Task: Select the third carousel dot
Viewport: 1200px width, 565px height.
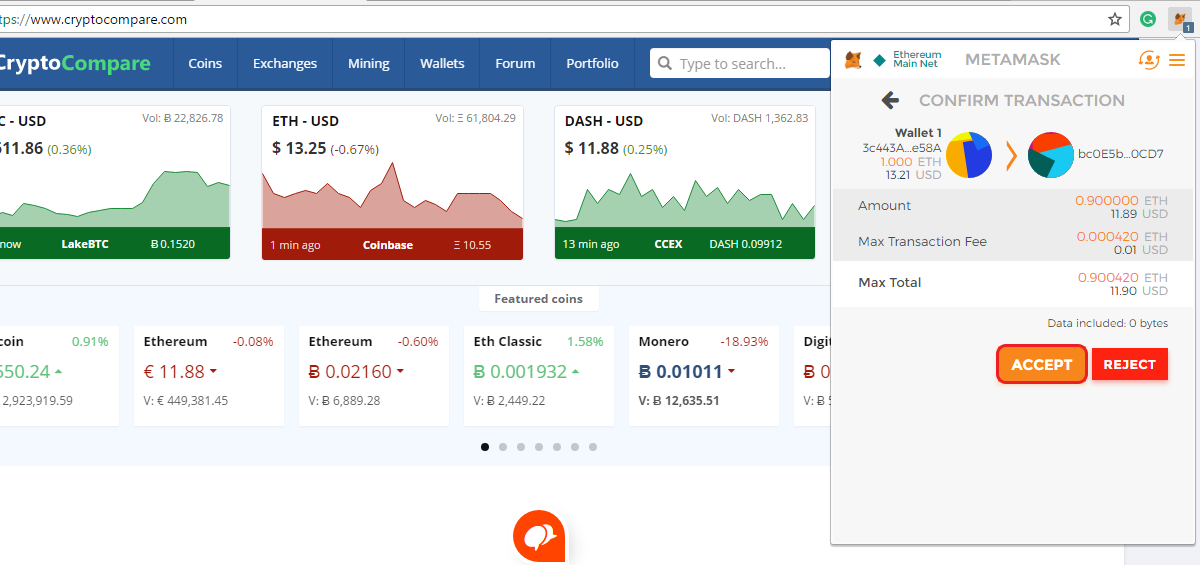Action: click(x=521, y=447)
